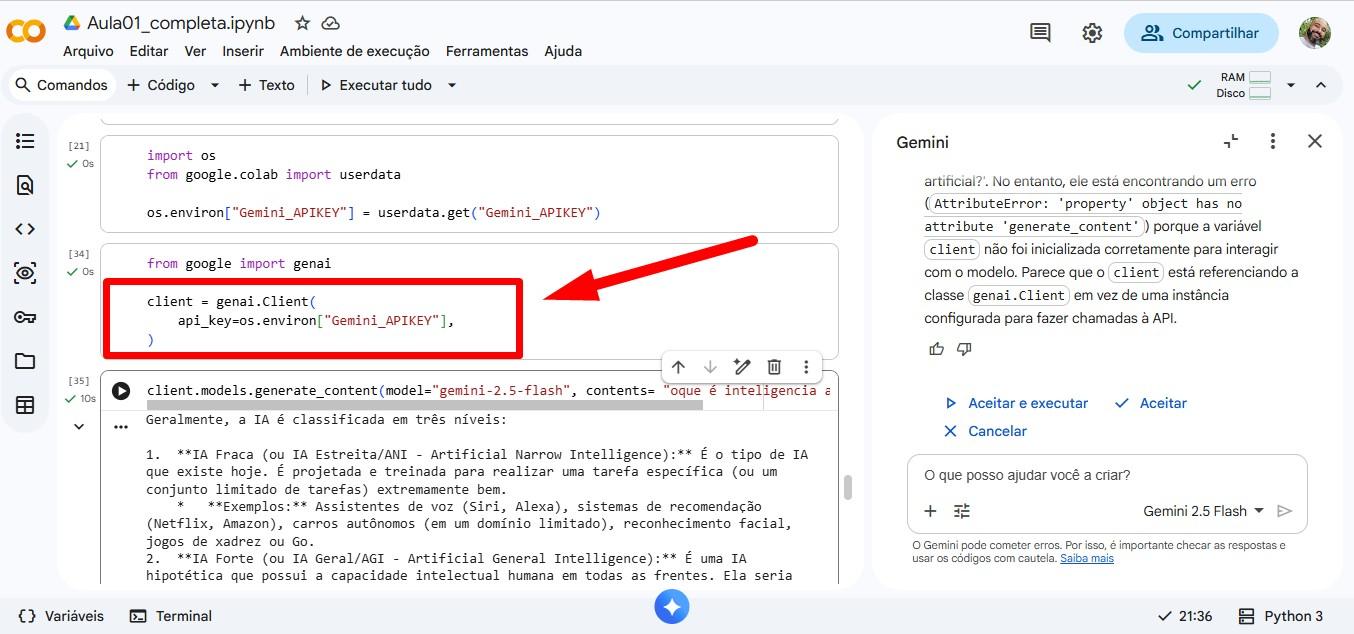Move the selected cell up
Screen dimensions: 1354x634
678,367
